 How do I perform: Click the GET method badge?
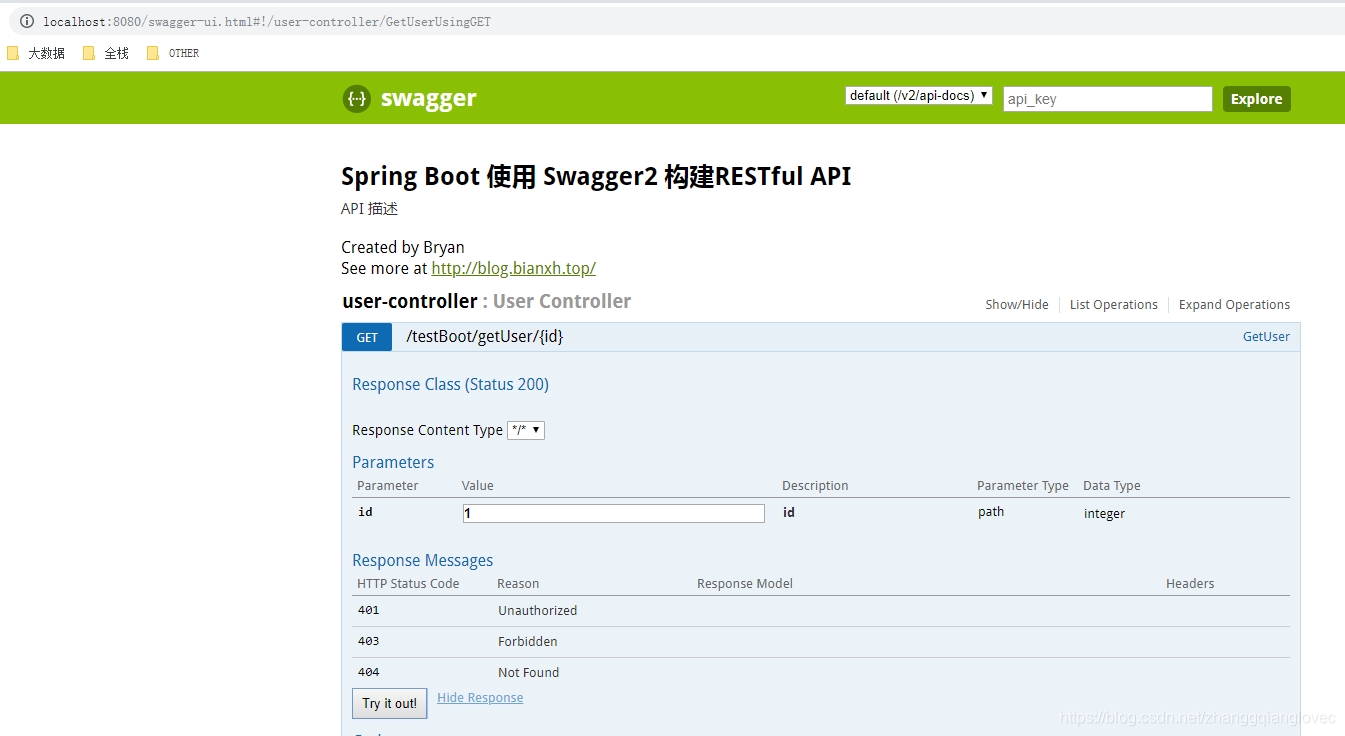(367, 337)
